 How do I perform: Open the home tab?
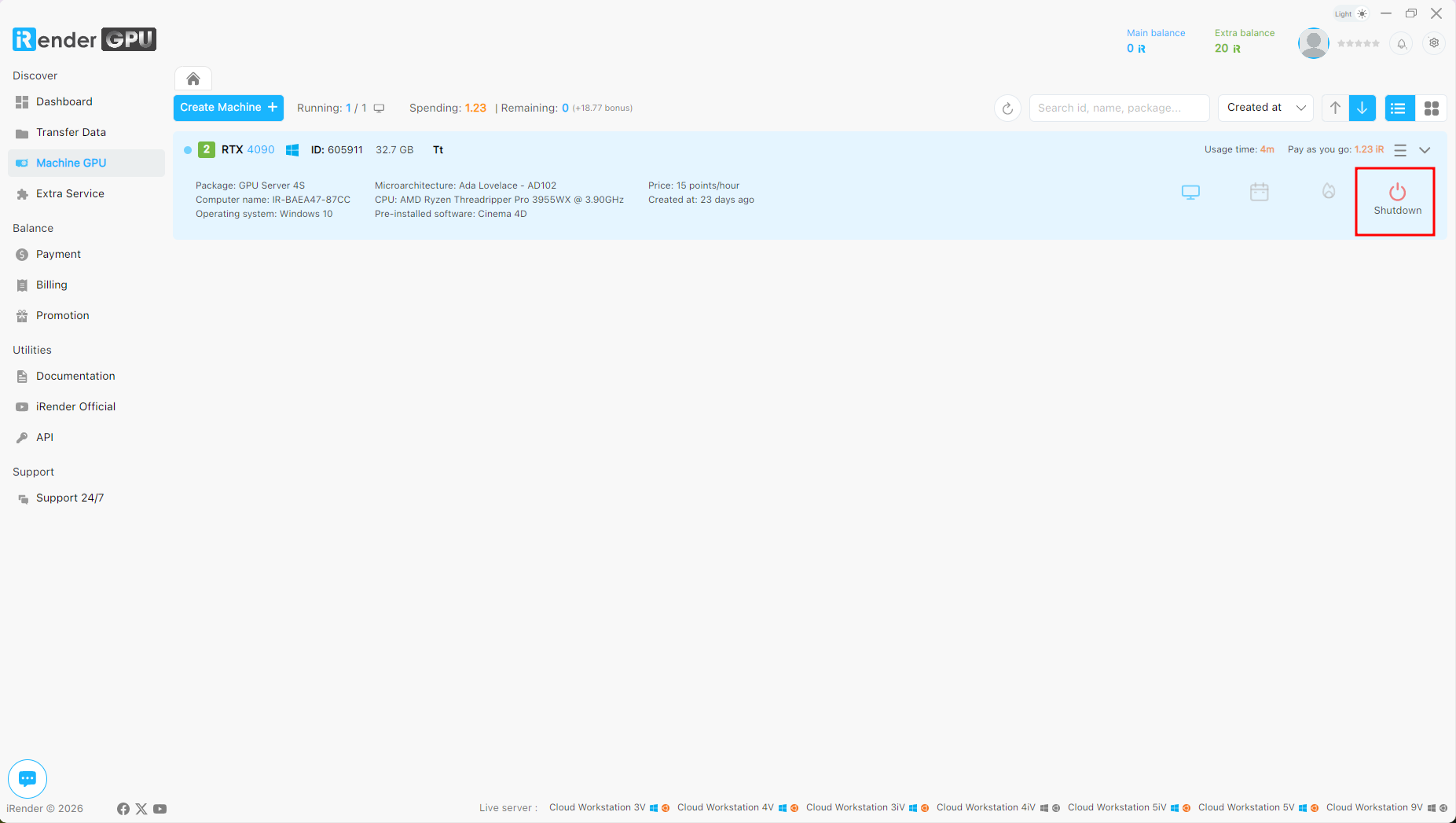[193, 79]
